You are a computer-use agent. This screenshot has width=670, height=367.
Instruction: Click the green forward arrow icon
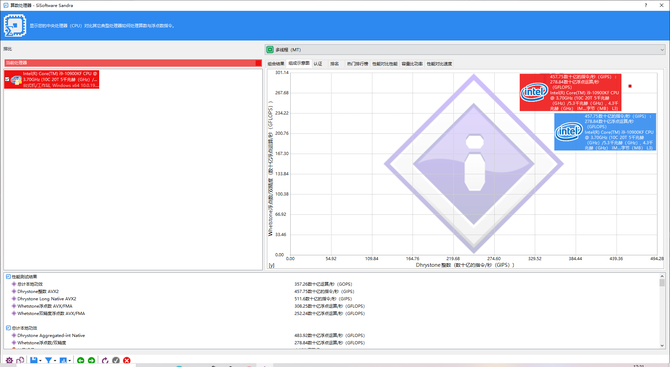pyautogui.click(x=91, y=361)
